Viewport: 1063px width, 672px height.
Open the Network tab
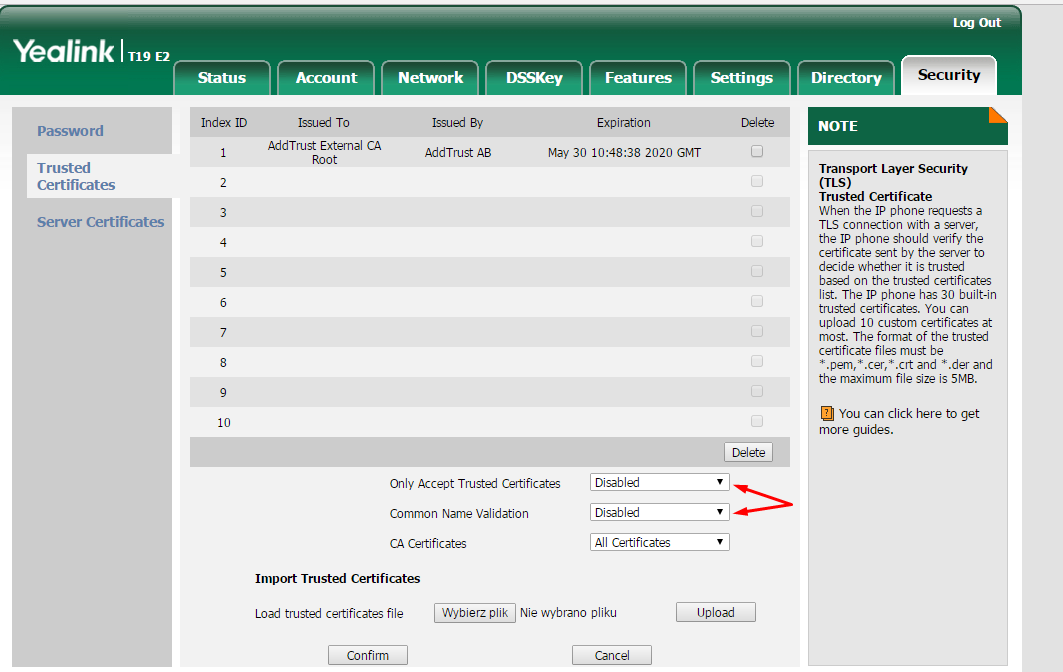tap(430, 78)
